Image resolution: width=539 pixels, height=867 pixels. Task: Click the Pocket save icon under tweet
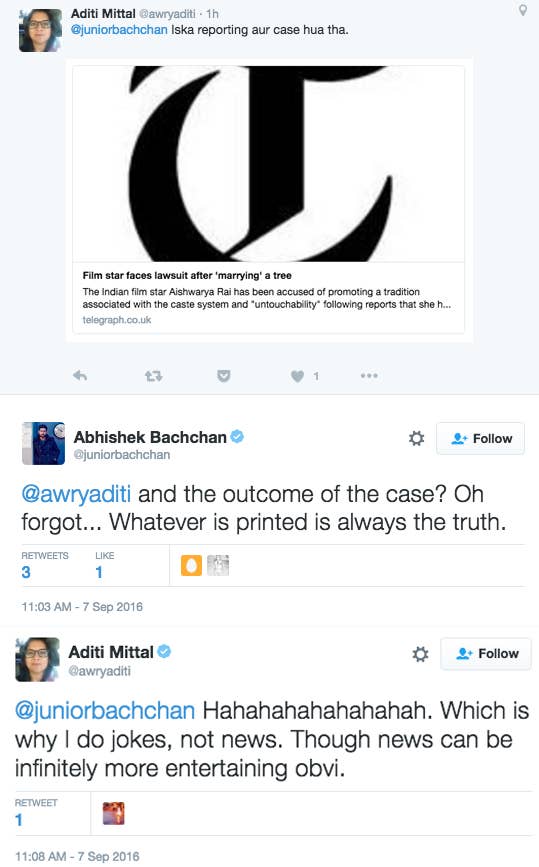click(223, 376)
